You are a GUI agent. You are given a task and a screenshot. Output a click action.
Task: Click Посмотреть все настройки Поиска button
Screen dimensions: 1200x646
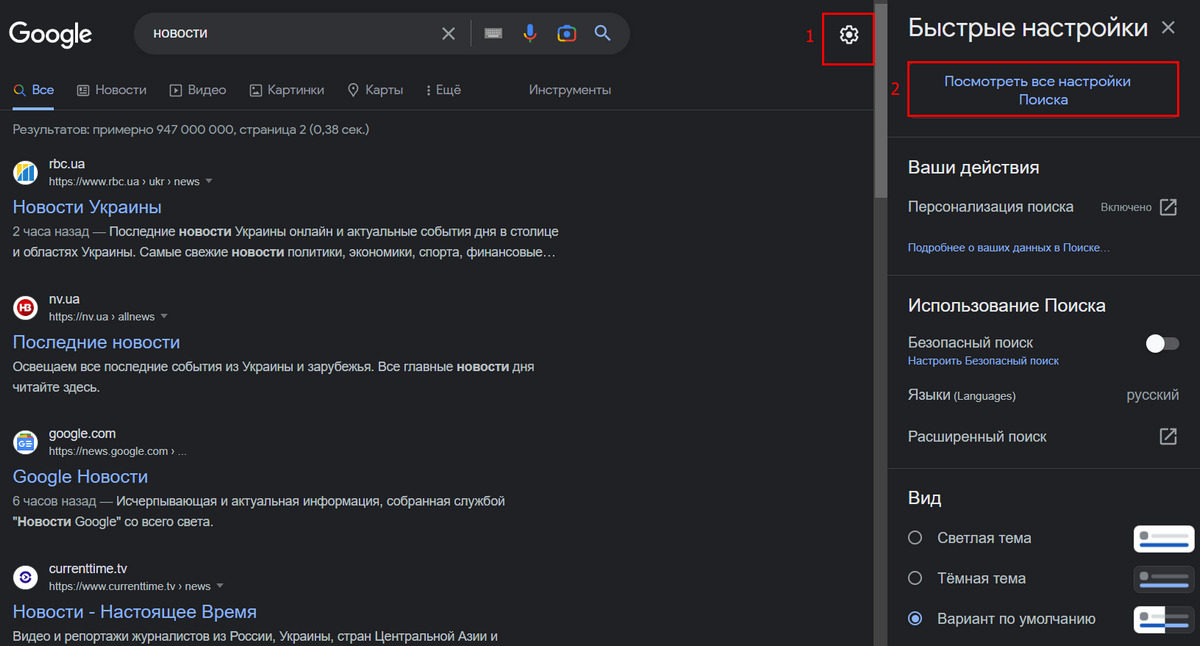1043,90
